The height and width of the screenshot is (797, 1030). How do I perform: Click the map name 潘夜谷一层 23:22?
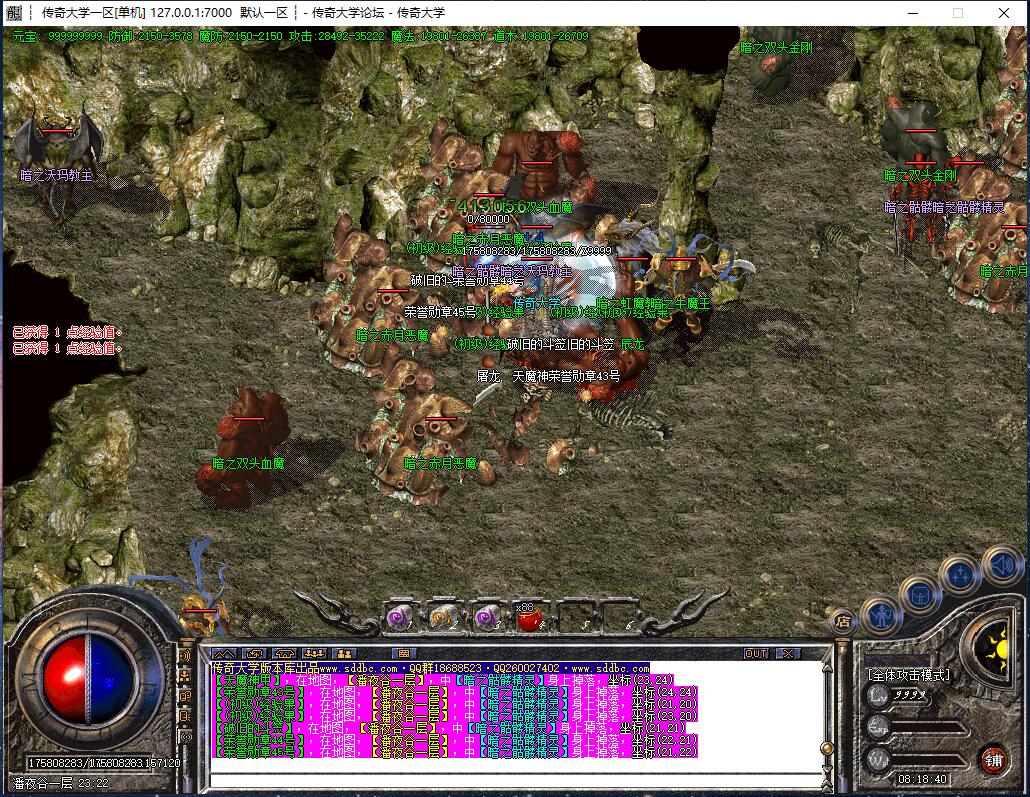60,783
